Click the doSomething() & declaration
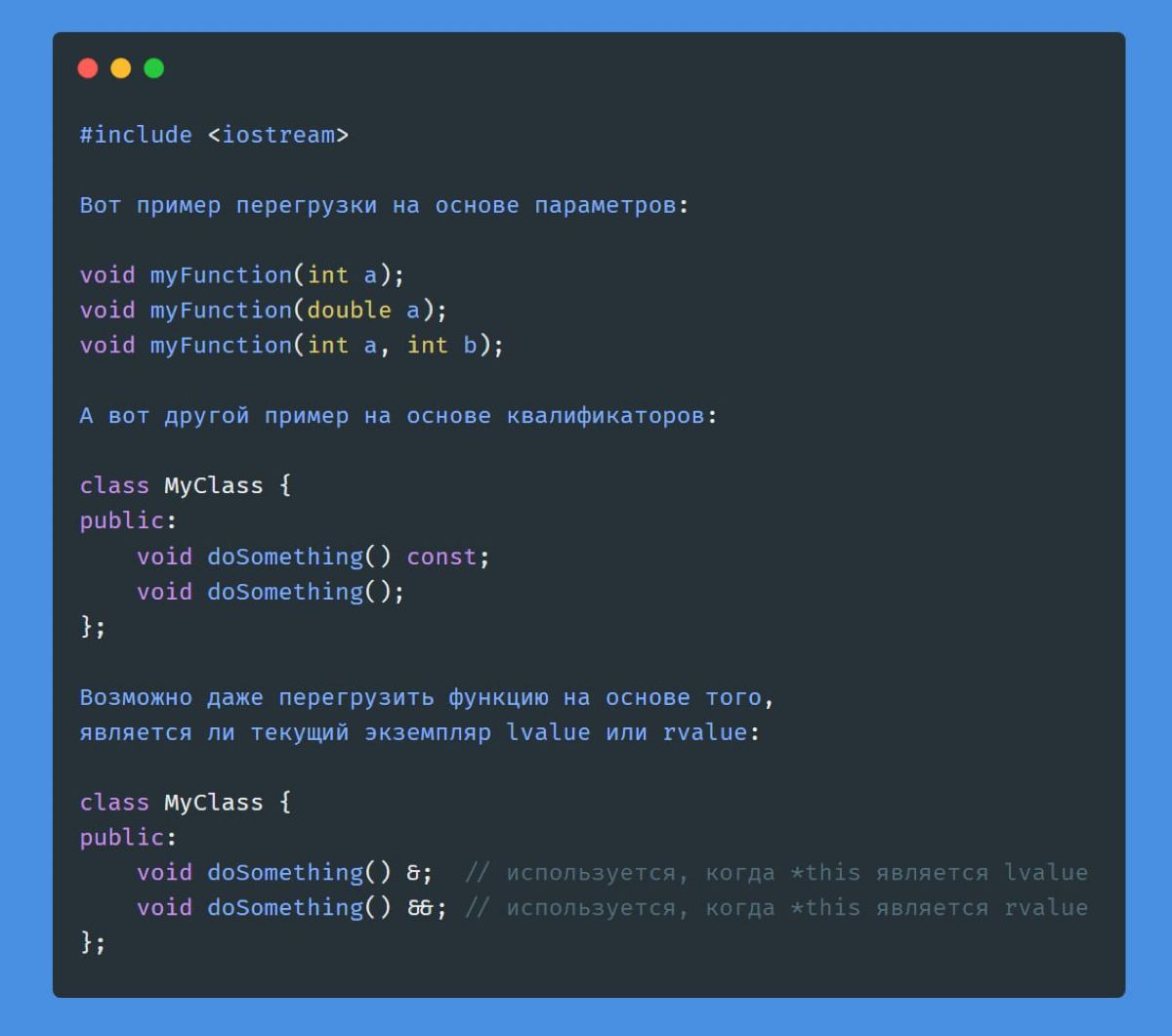This screenshot has width=1172, height=1036. pyautogui.click(x=284, y=873)
